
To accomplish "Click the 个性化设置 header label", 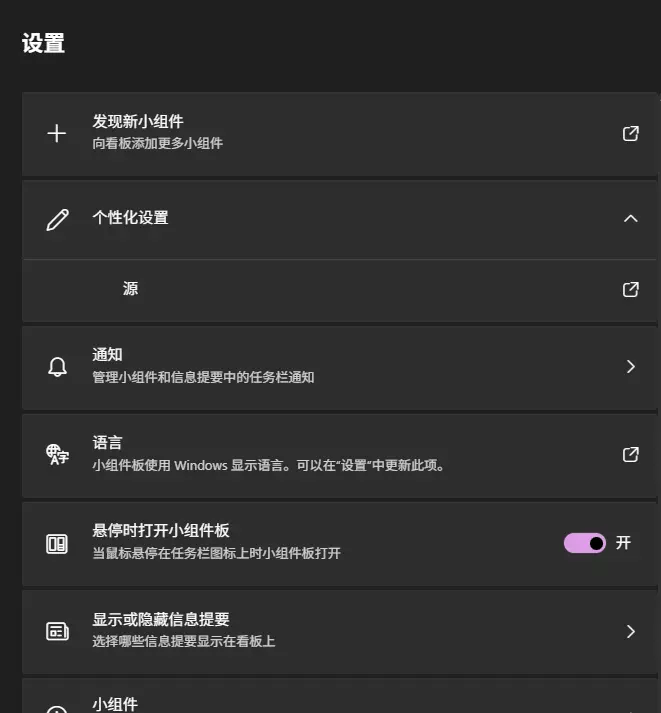I will point(130,217).
